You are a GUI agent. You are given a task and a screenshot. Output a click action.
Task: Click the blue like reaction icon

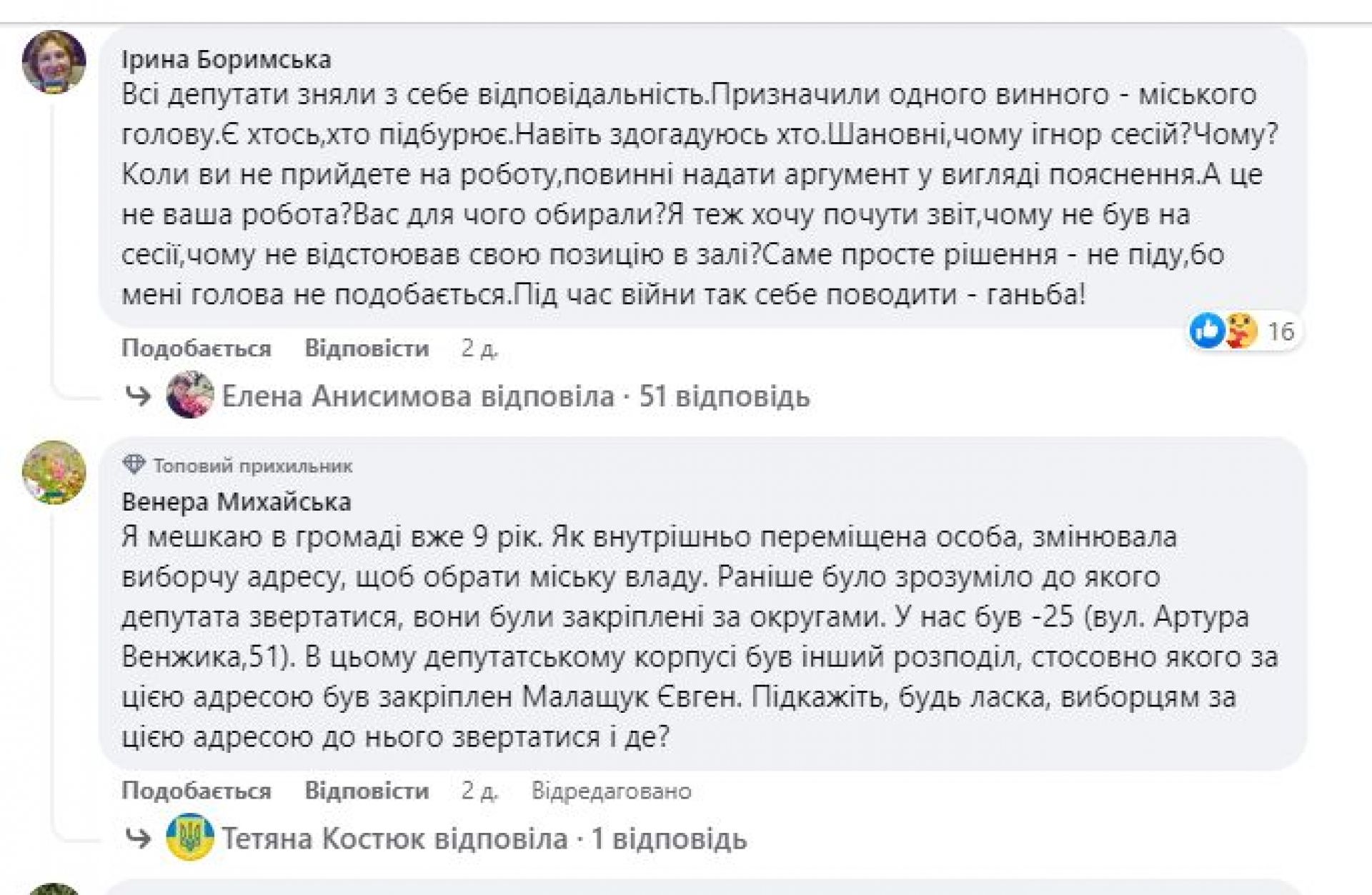tap(1207, 331)
